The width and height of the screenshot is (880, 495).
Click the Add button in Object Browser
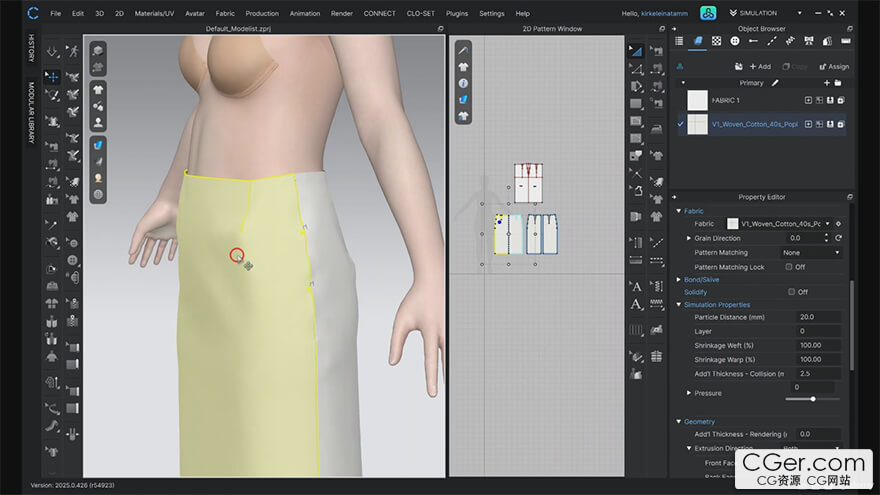point(759,66)
